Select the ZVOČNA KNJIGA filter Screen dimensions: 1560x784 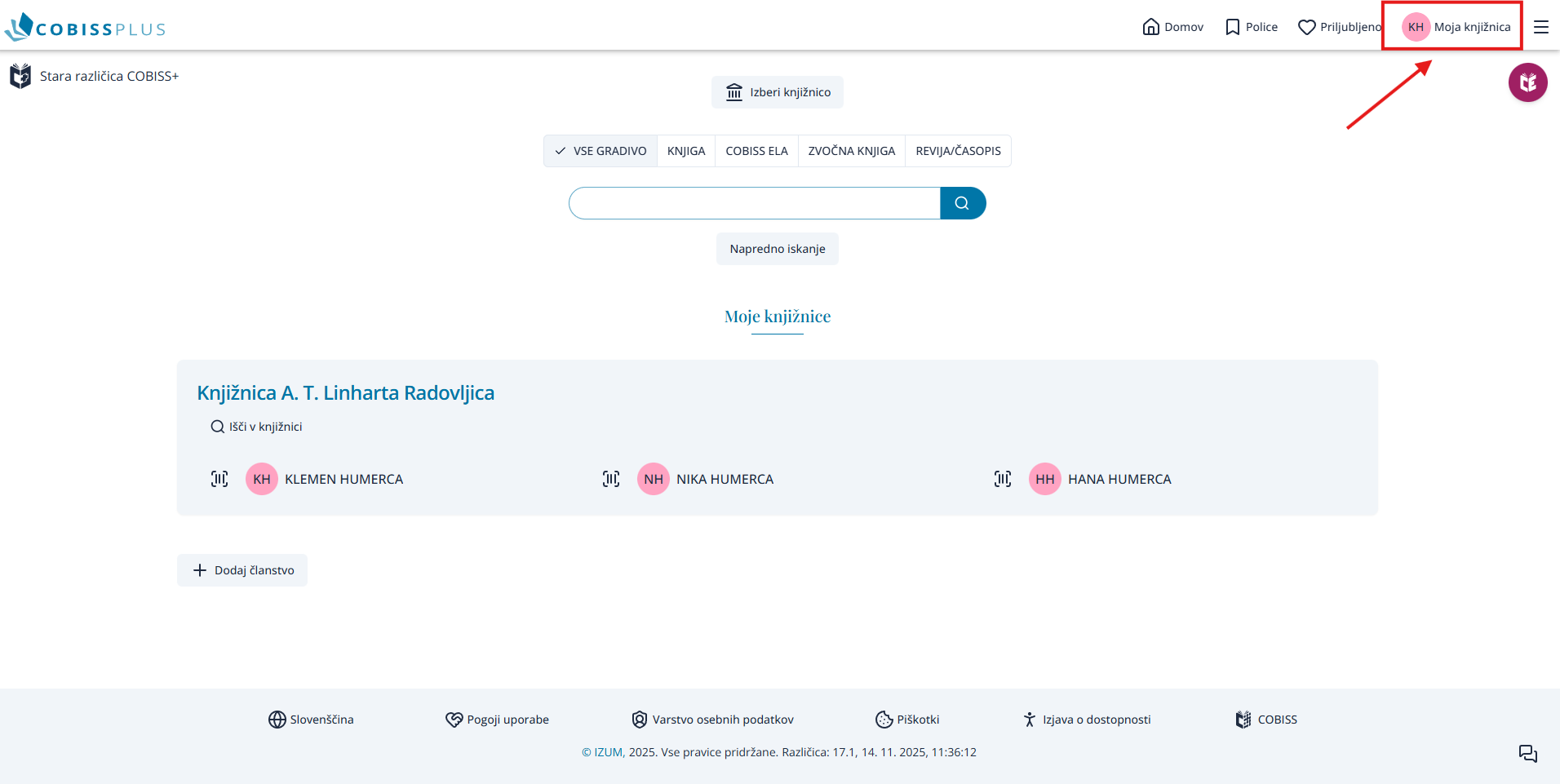pos(851,151)
